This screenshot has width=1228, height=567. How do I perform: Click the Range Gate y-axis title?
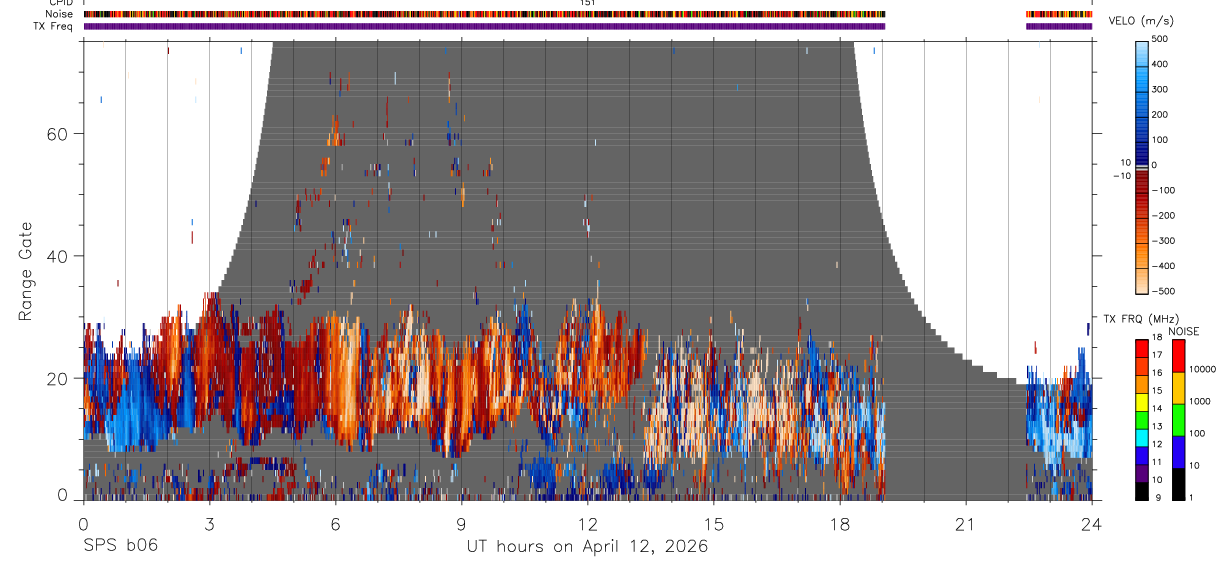pyautogui.click(x=25, y=273)
